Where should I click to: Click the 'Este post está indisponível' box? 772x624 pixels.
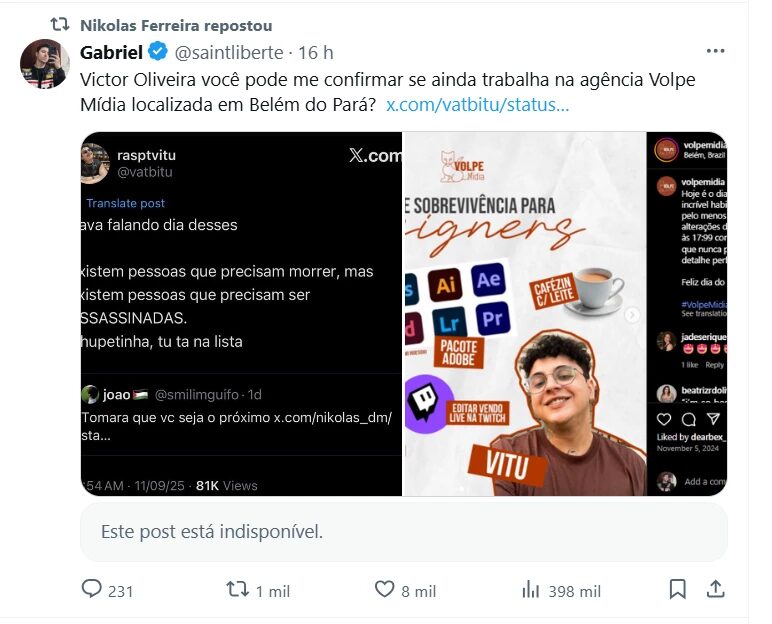click(x=404, y=532)
